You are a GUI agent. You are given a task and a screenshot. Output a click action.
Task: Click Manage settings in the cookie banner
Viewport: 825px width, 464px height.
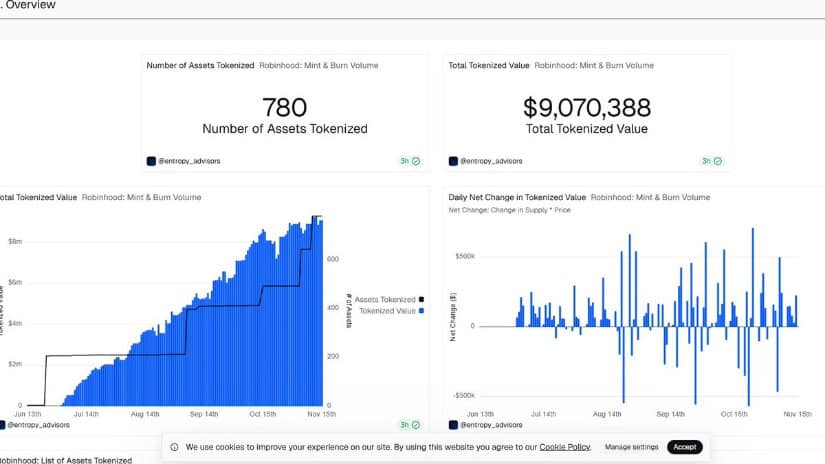(x=631, y=447)
